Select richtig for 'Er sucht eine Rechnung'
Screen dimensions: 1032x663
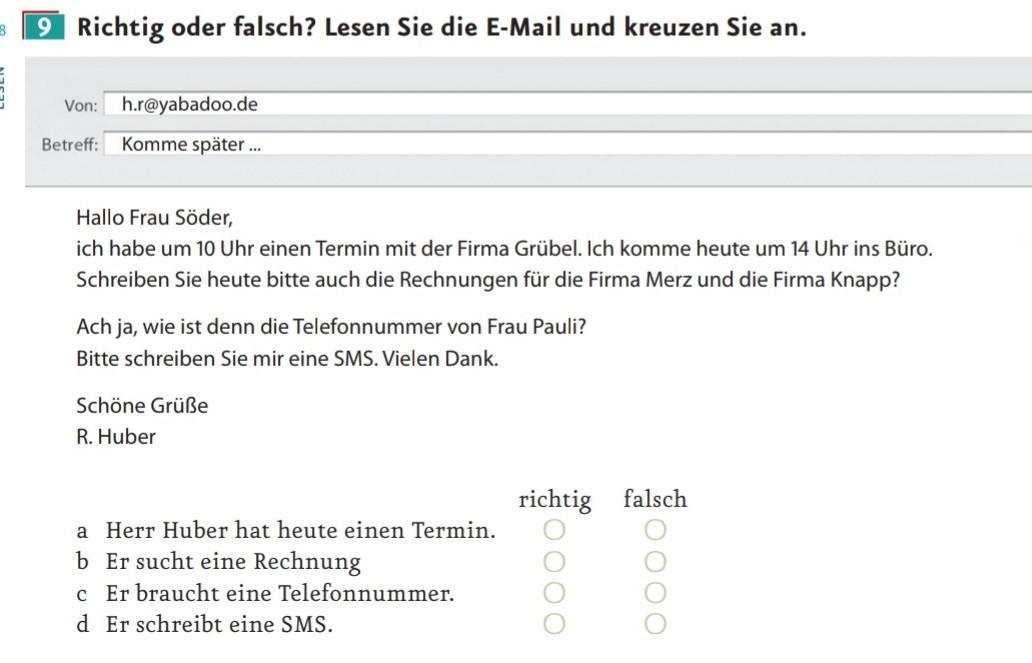pyautogui.click(x=554, y=561)
